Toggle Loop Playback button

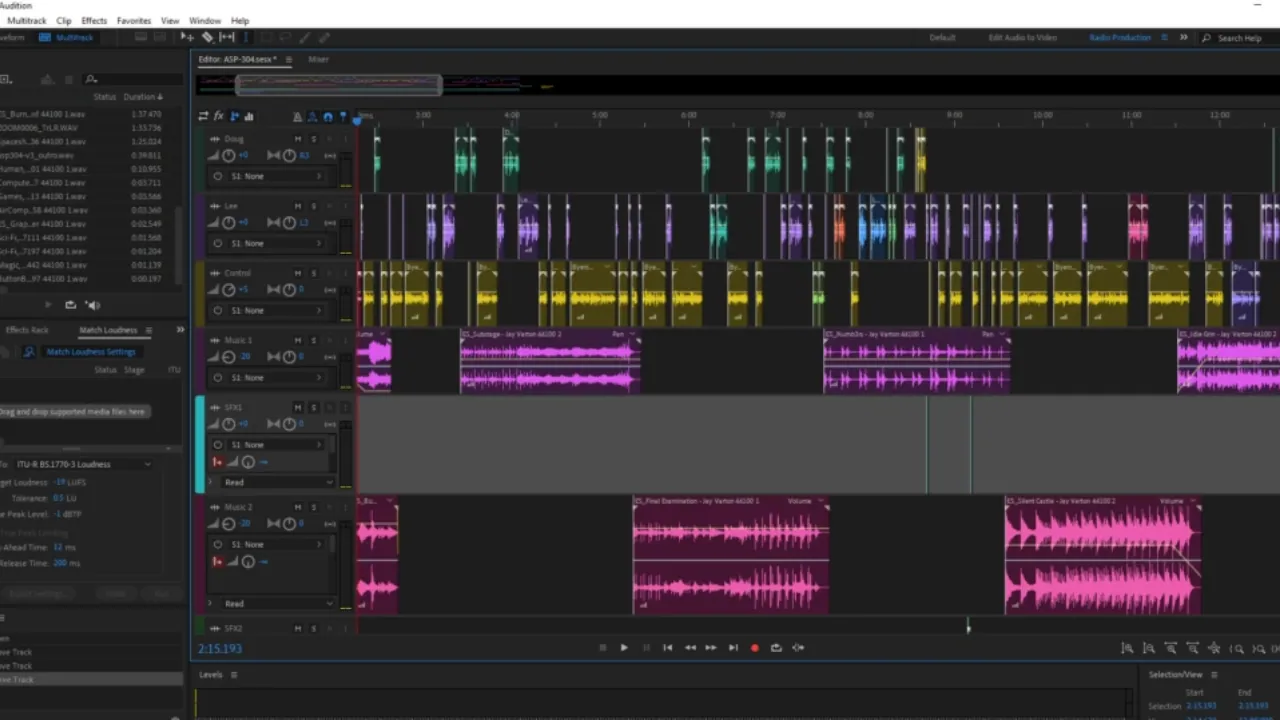click(776, 648)
